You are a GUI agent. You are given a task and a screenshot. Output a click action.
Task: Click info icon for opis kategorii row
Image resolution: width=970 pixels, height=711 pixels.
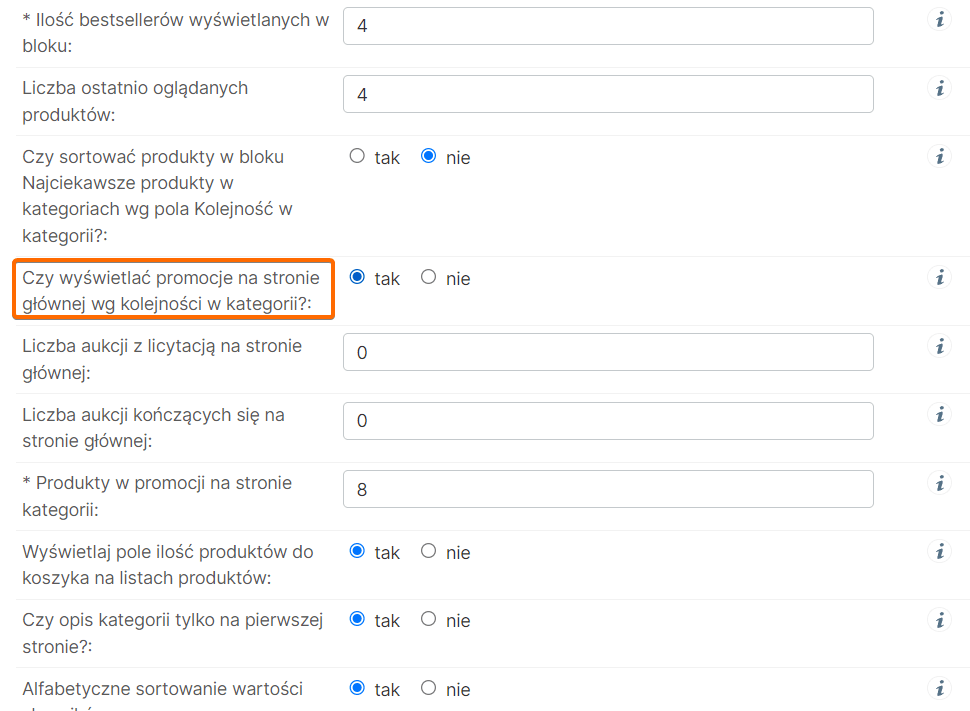tap(939, 620)
